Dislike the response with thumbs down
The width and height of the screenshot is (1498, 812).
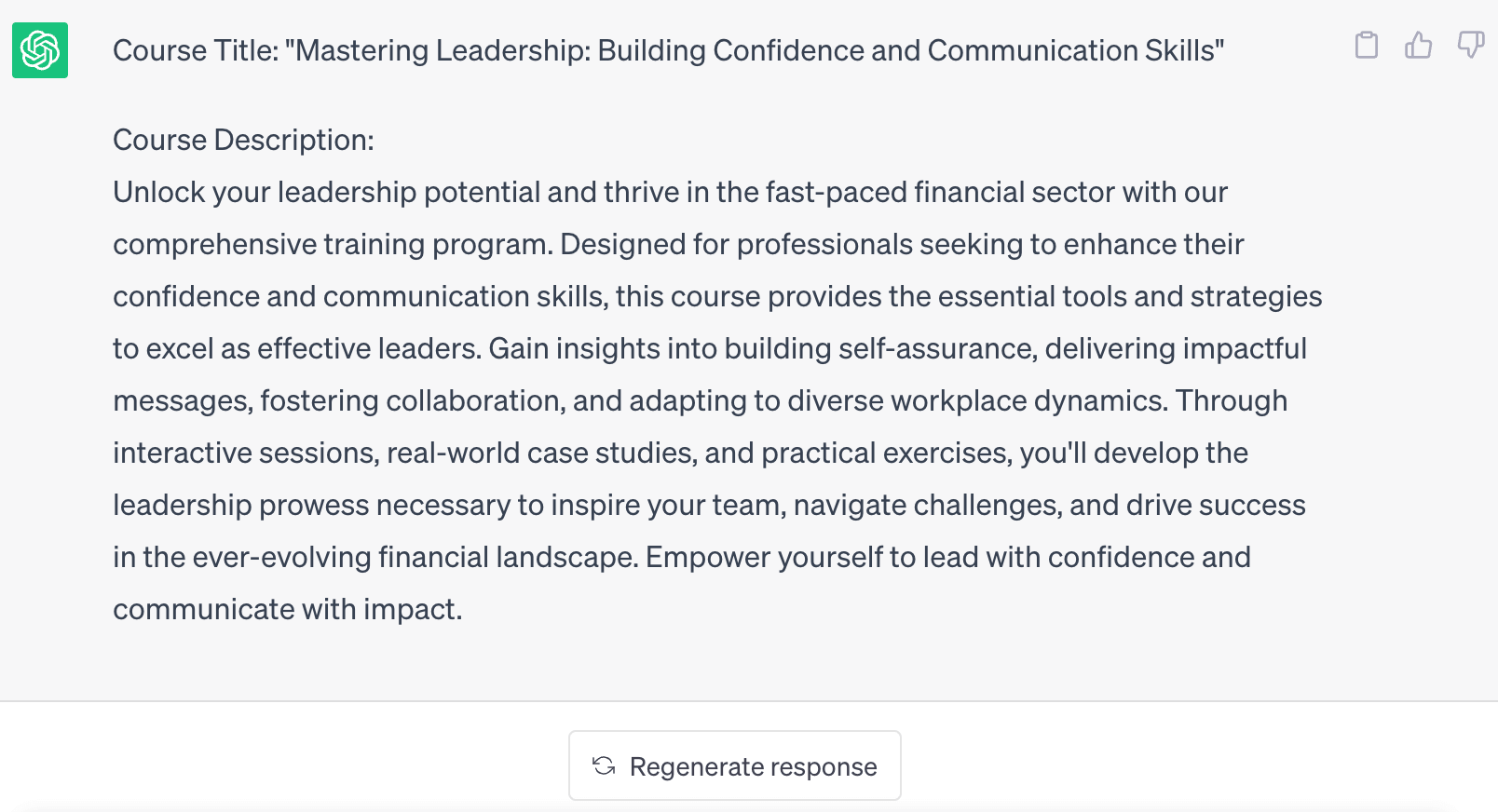pos(1470,45)
